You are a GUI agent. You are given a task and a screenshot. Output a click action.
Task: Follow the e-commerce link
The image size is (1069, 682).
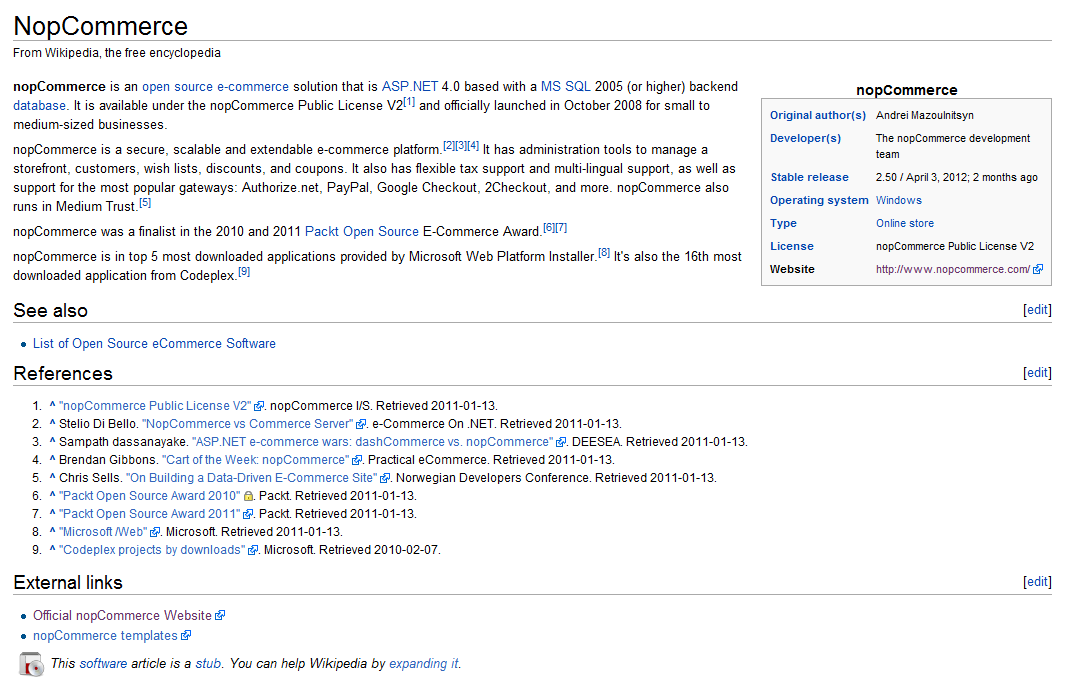[x=253, y=87]
